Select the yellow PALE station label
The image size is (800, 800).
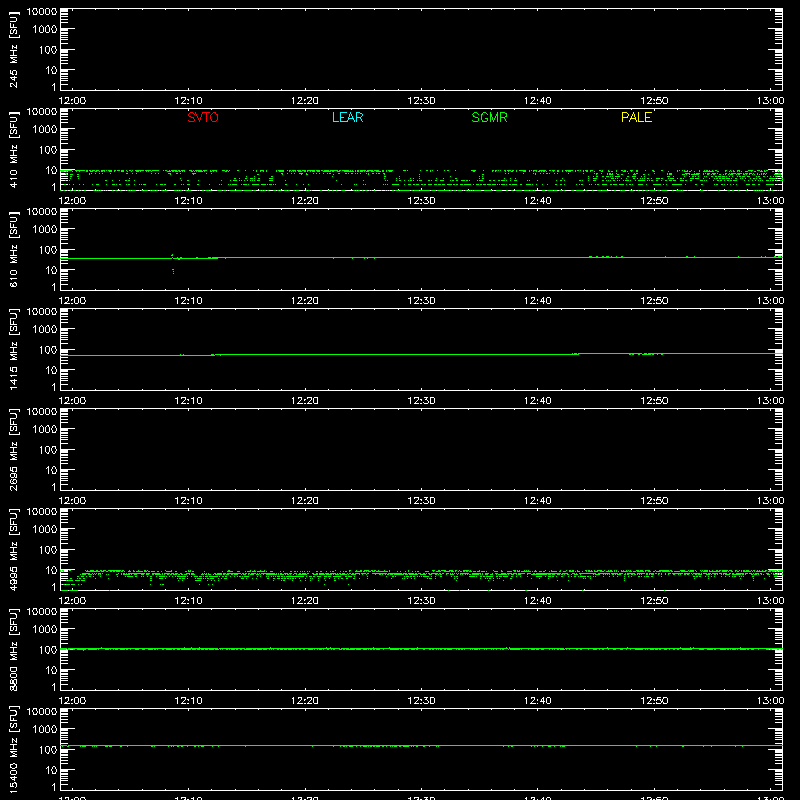tap(636, 117)
